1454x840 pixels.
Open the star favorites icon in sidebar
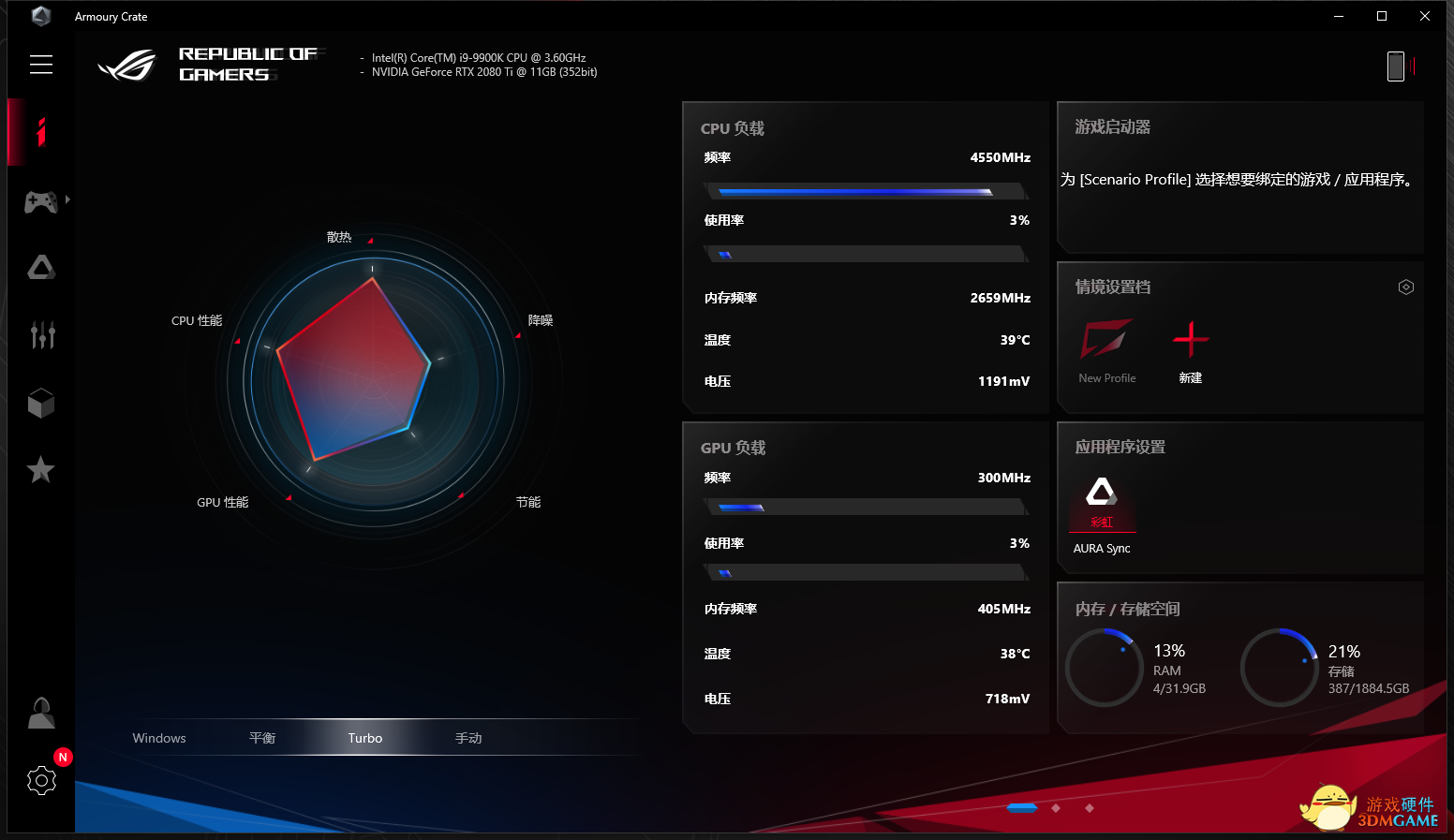[x=40, y=470]
